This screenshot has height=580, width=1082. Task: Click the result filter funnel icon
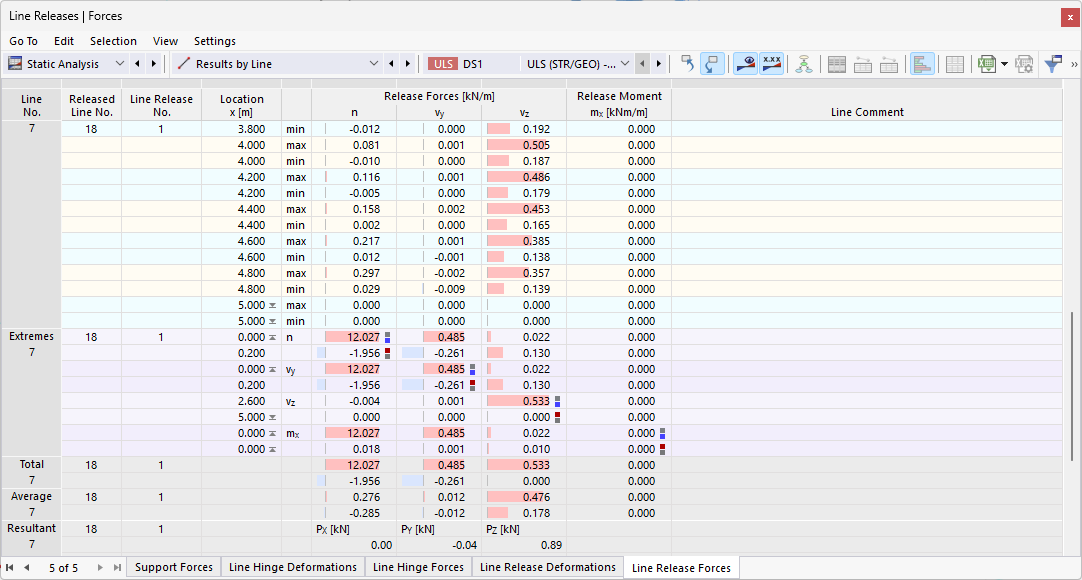(x=1053, y=64)
